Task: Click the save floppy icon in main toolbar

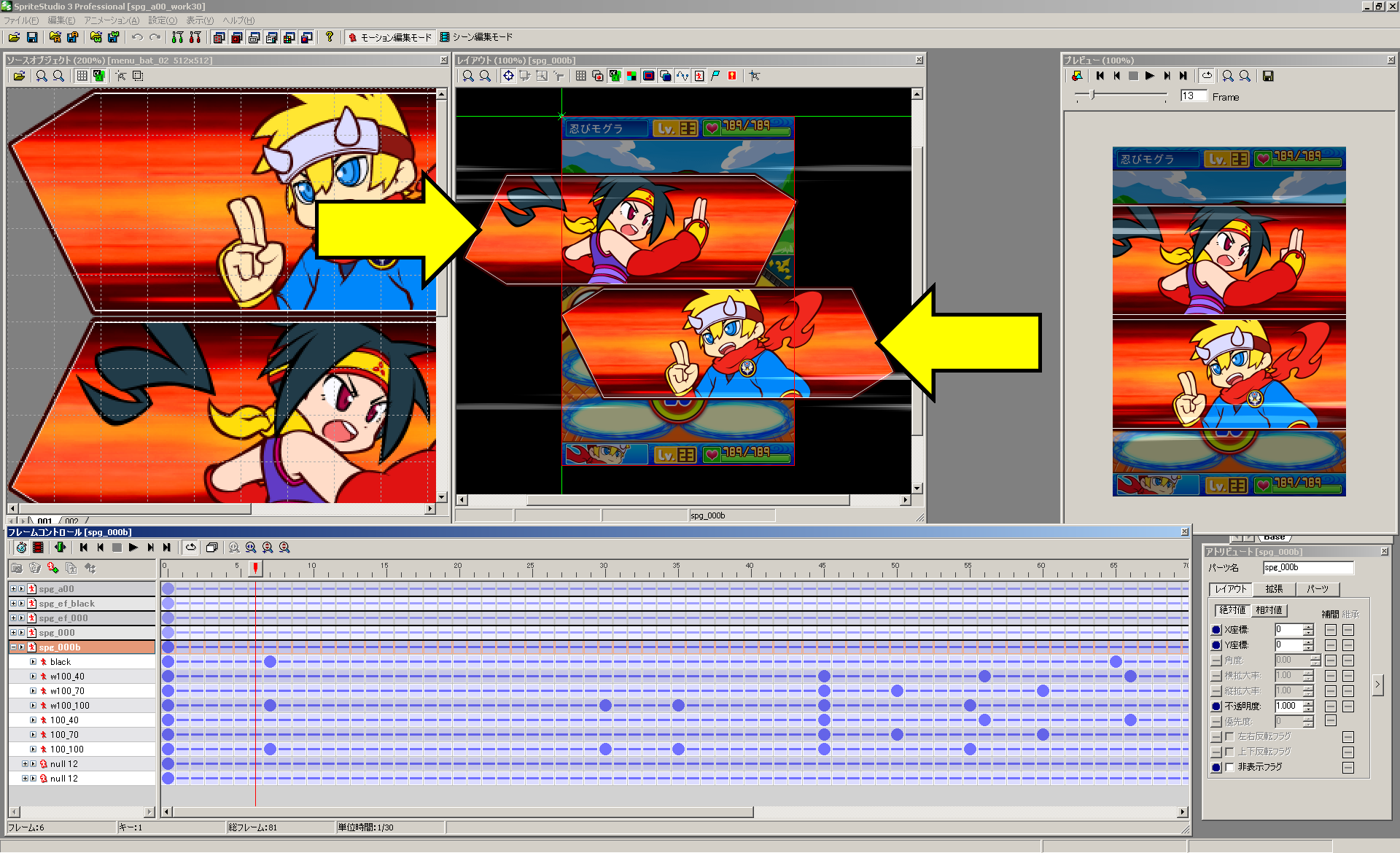Action: [x=32, y=37]
